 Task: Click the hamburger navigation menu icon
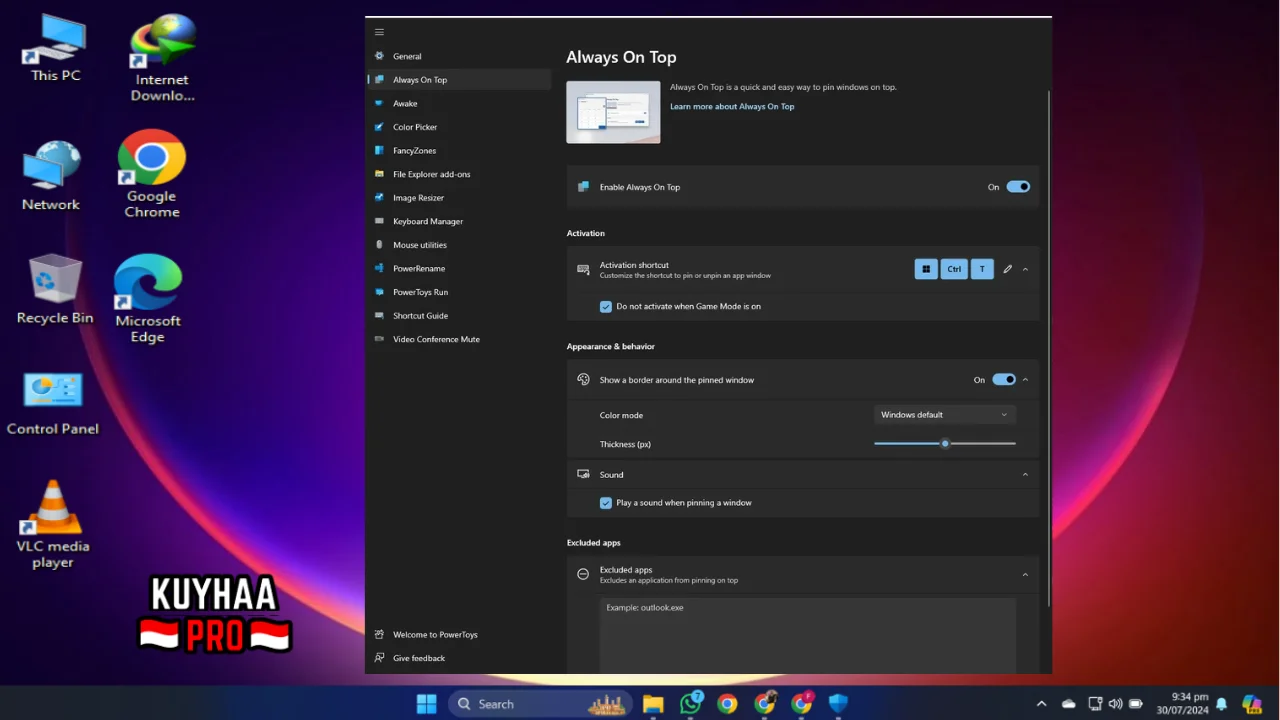click(379, 32)
